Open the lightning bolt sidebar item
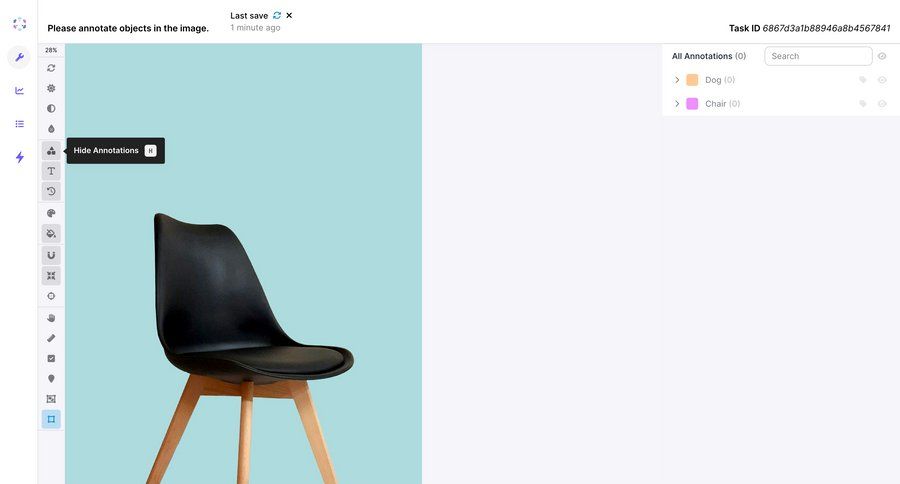The width and height of the screenshot is (900, 484). [x=20, y=157]
